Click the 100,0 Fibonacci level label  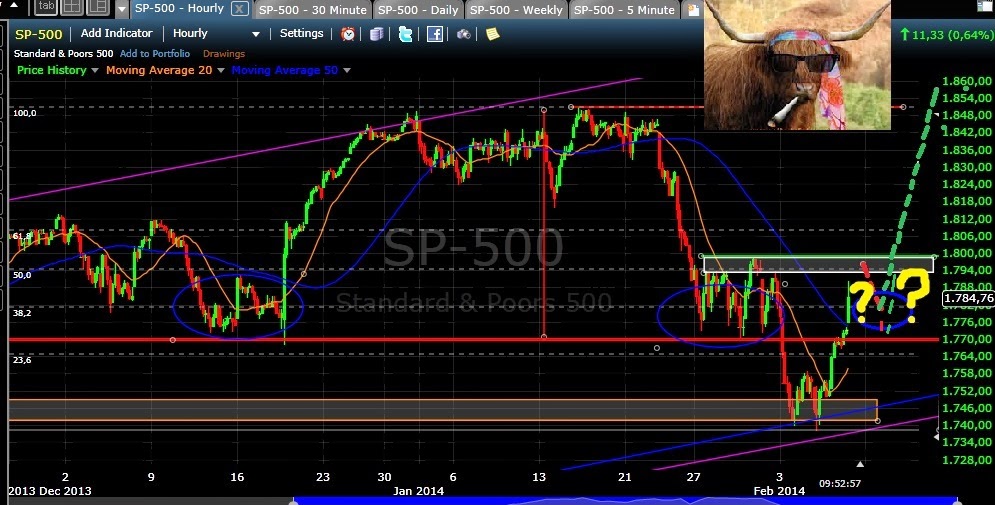click(x=25, y=114)
